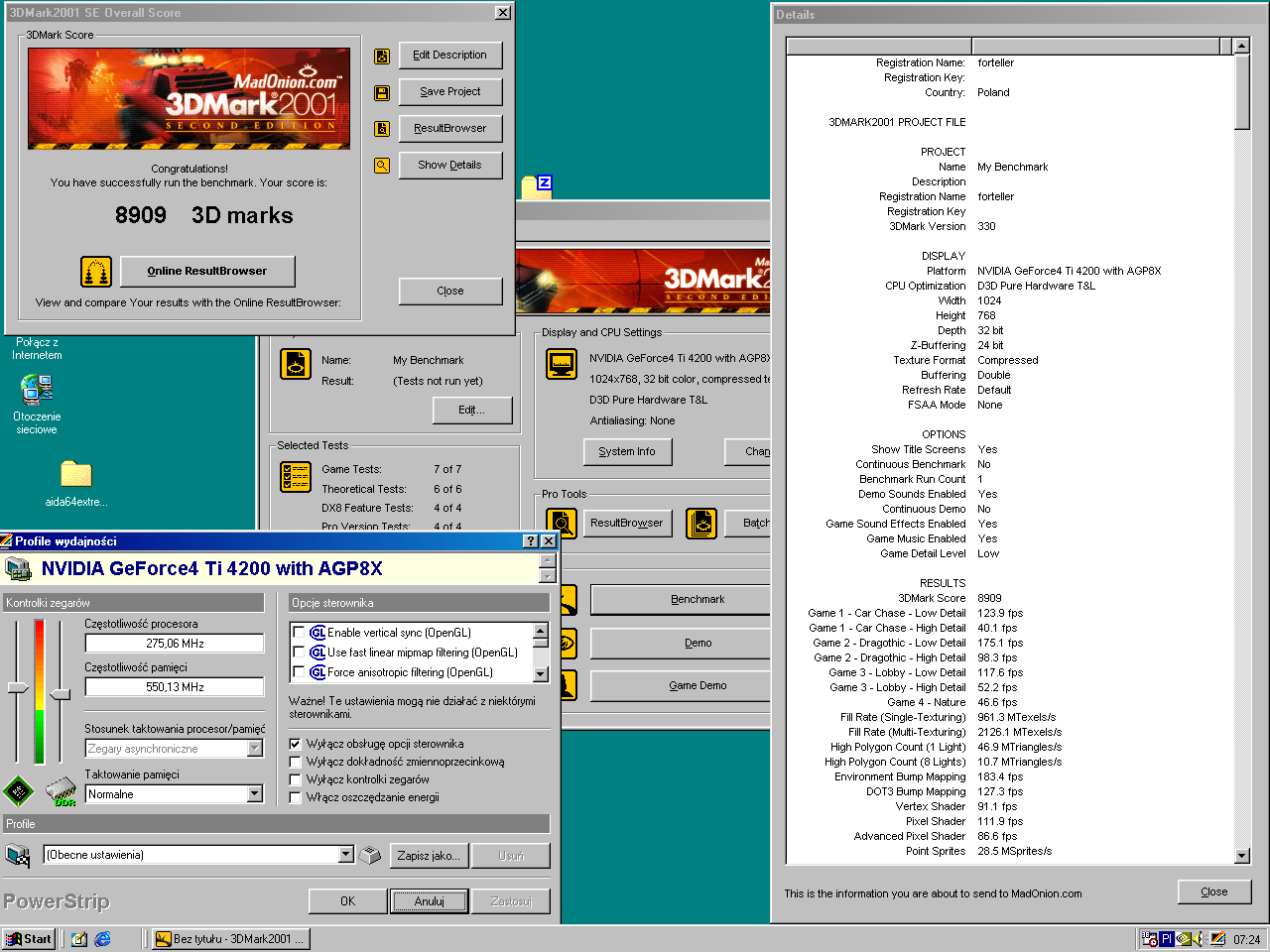Click the driver options list scroll-up arrow

pyautogui.click(x=541, y=631)
